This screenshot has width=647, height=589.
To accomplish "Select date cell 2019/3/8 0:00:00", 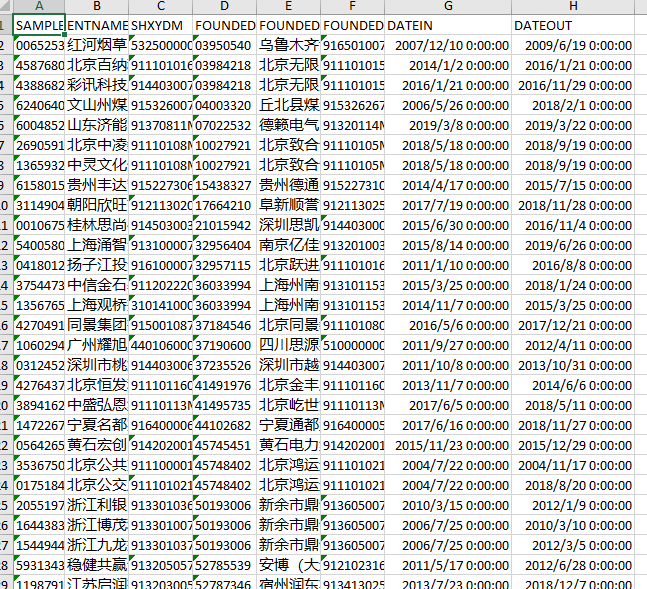I will (x=448, y=125).
